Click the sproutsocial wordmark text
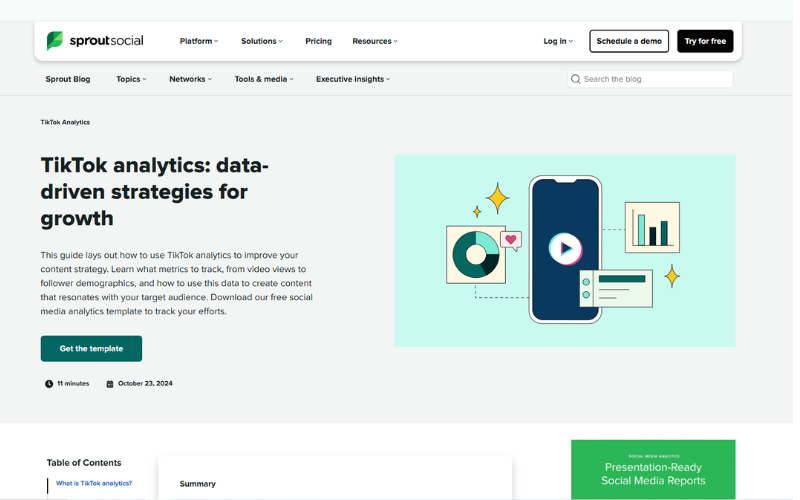This screenshot has height=500, width=800. [x=107, y=41]
